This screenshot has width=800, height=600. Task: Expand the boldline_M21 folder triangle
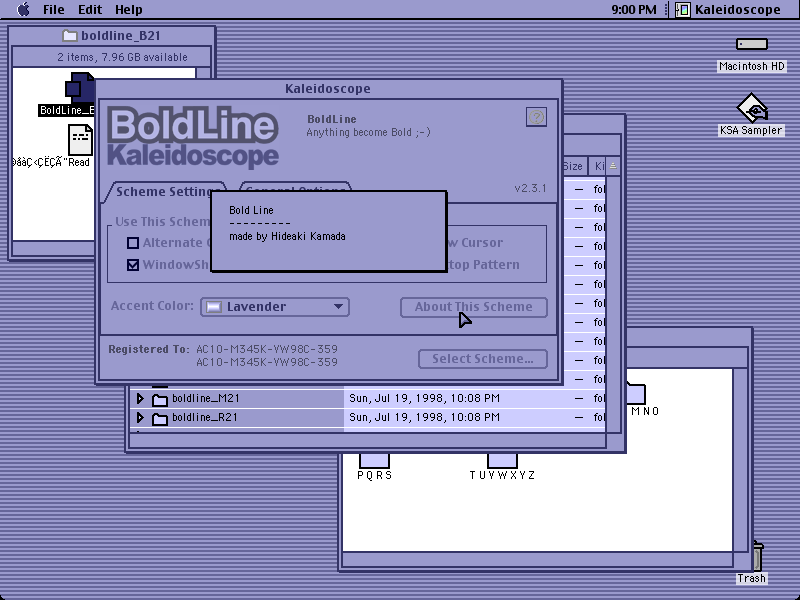140,398
